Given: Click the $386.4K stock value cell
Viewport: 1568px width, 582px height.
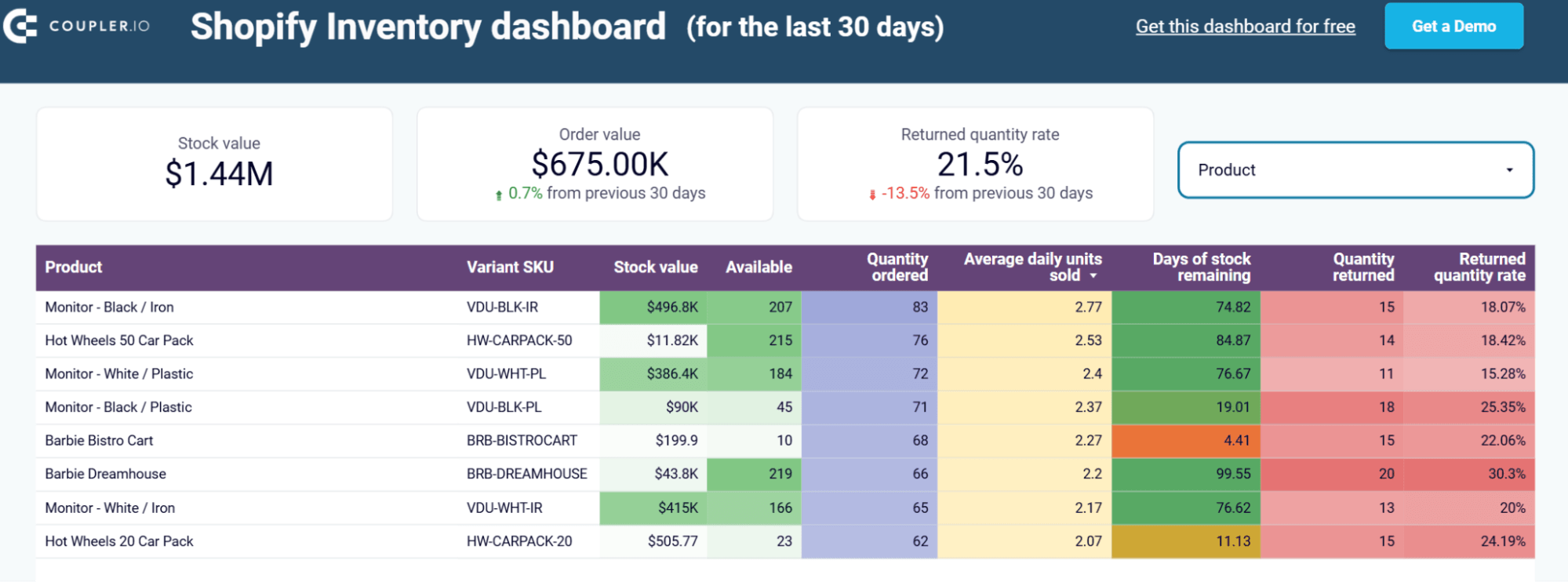Looking at the screenshot, I should [653, 374].
